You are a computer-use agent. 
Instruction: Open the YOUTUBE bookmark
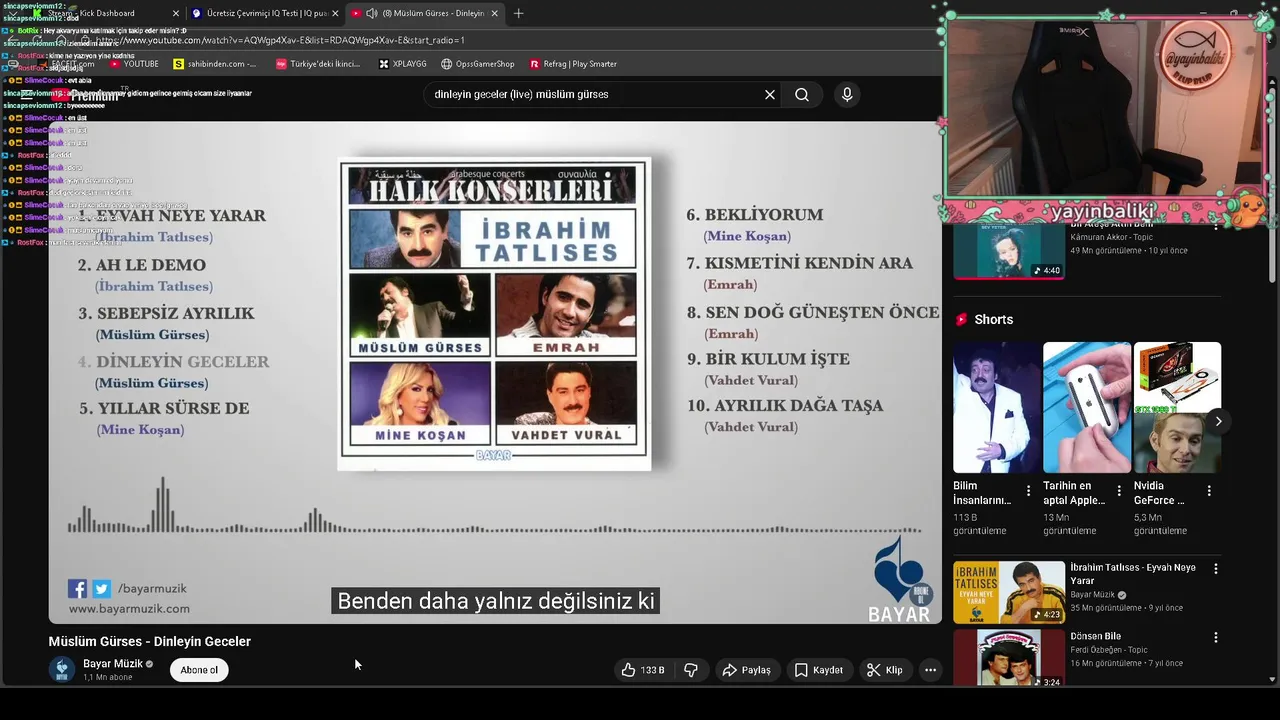pyautogui.click(x=134, y=64)
